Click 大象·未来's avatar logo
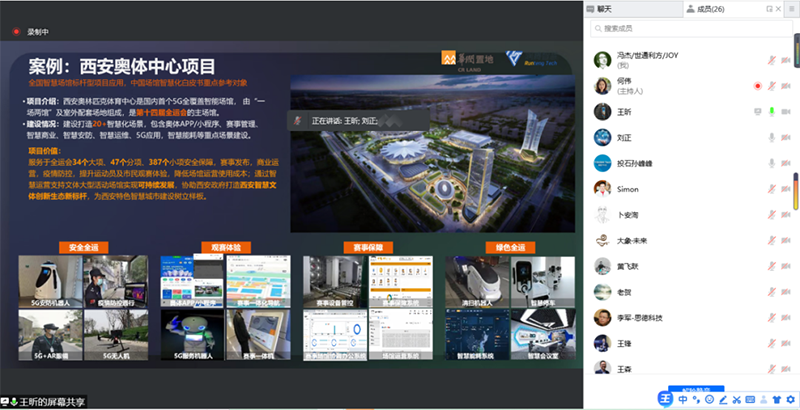Image resolution: width=800 pixels, height=410 pixels. pos(603,240)
